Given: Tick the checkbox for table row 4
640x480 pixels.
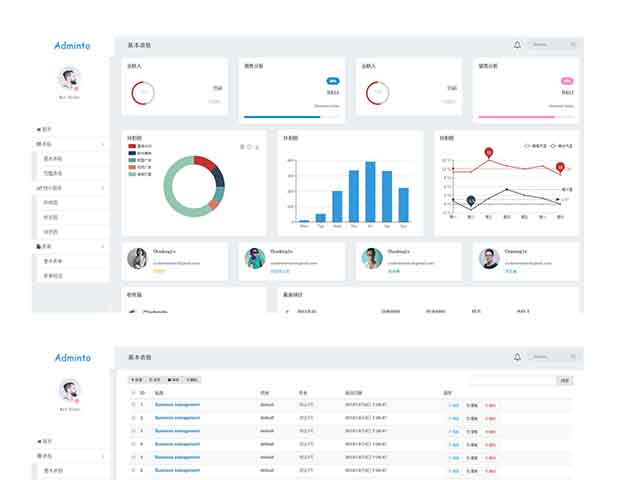Looking at the screenshot, I should [133, 444].
